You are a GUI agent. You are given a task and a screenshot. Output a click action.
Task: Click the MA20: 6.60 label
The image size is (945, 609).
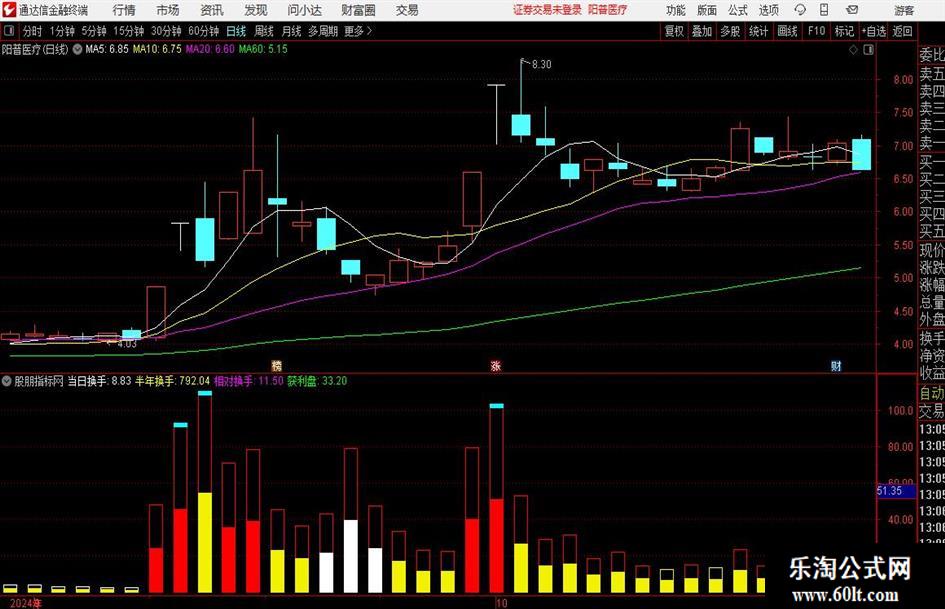click(210, 49)
